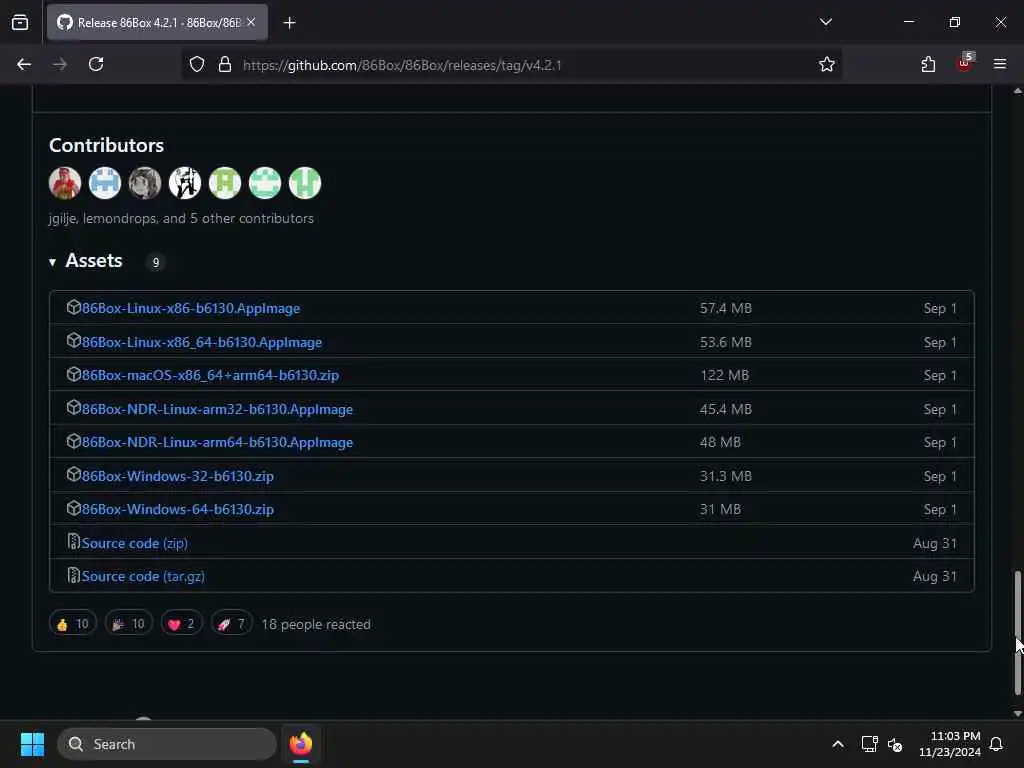
Task: Close the Release 86Box 4.2.1 tab
Action: pyautogui.click(x=251, y=22)
